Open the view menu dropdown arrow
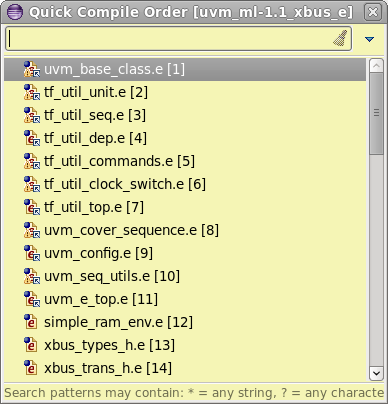 [369, 39]
